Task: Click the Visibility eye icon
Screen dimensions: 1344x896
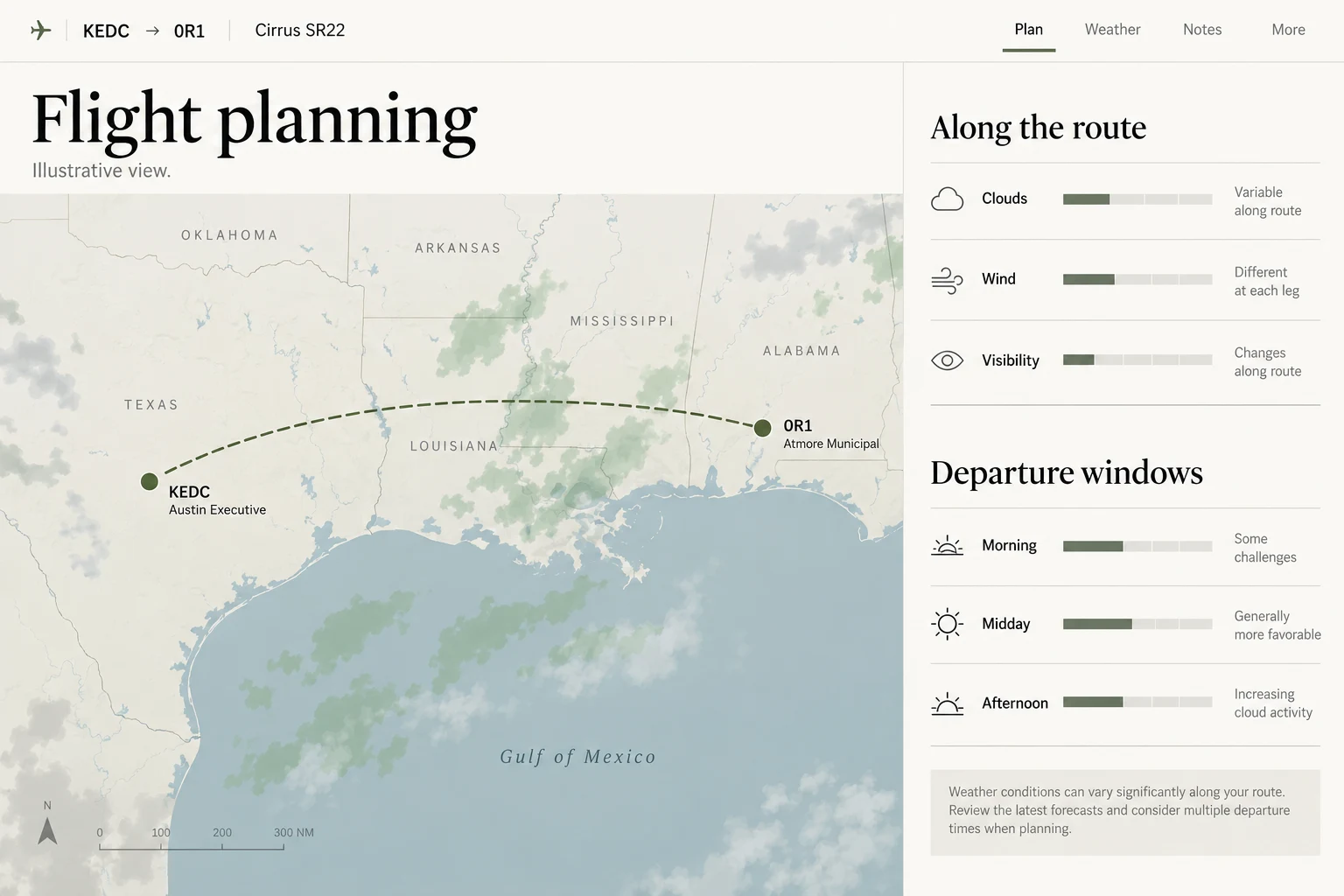Action: tap(947, 360)
